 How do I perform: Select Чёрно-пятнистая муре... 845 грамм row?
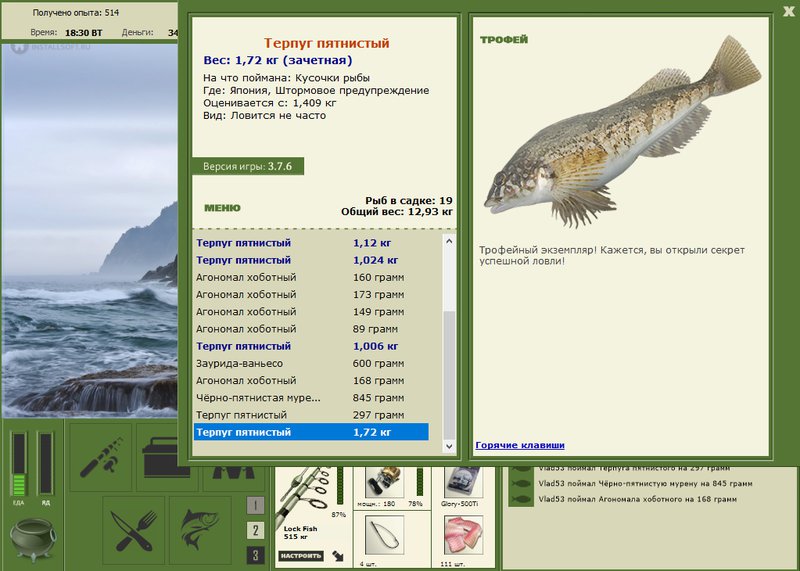tap(311, 398)
